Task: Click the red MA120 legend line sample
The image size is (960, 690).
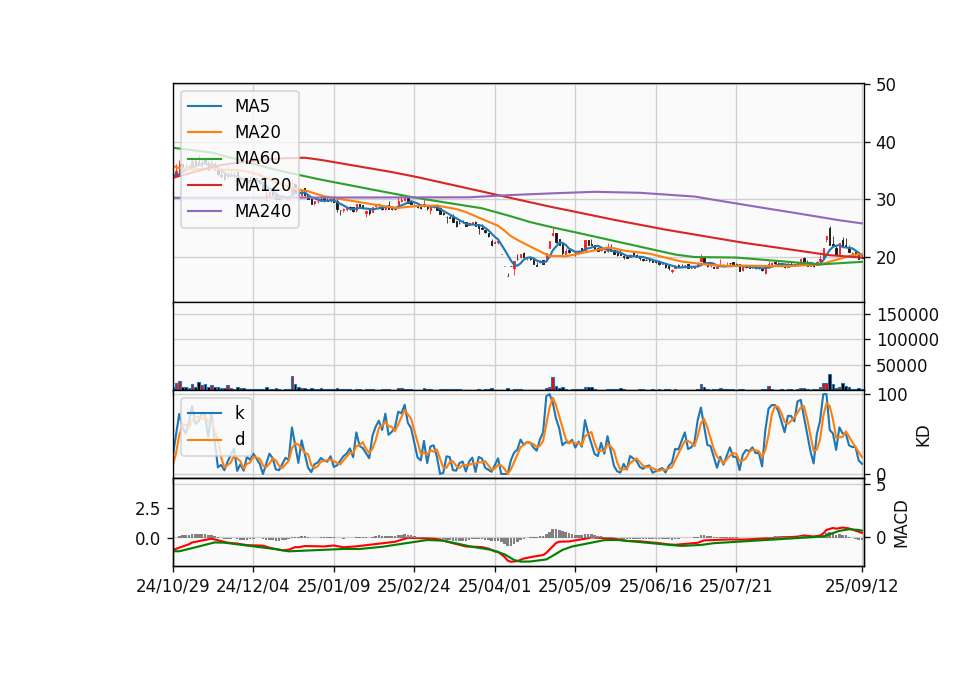Action: (204, 184)
